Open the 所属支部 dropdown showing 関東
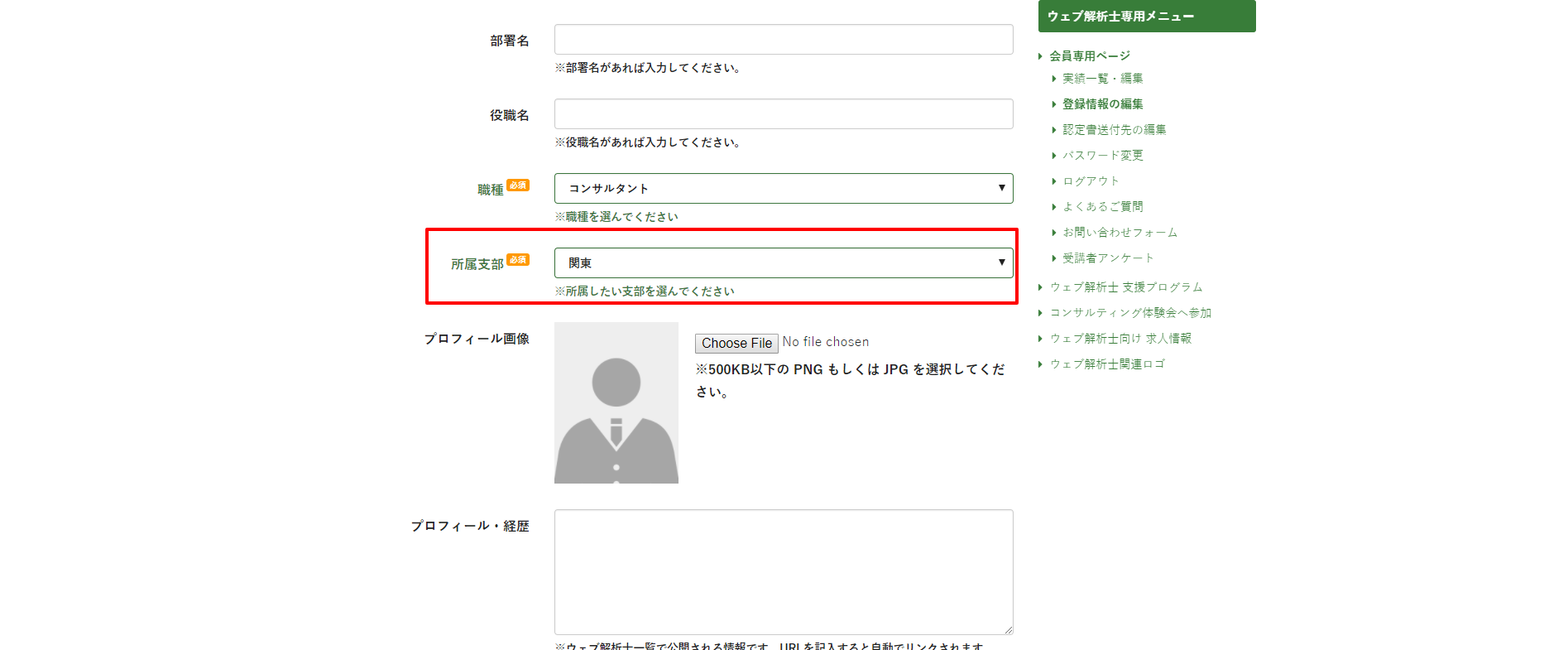The width and height of the screenshot is (1568, 650). (783, 263)
